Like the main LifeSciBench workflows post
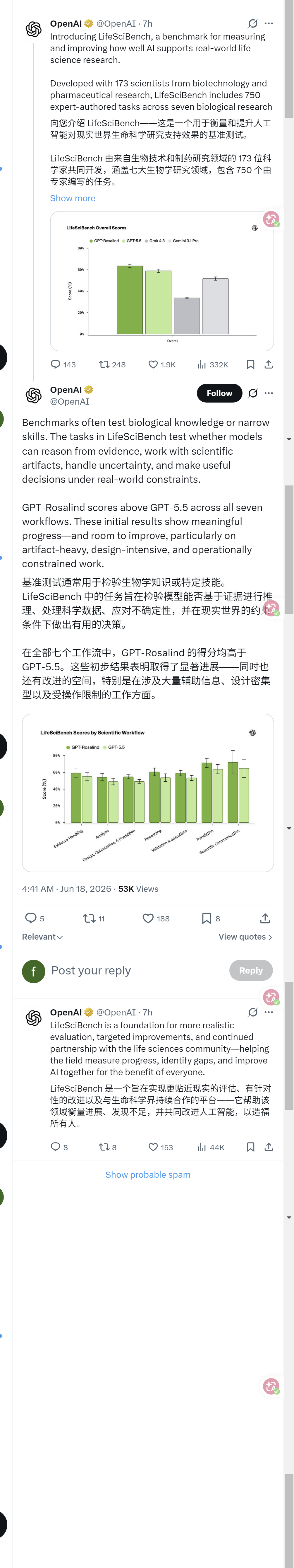The width and height of the screenshot is (294, 1568). 156,918
